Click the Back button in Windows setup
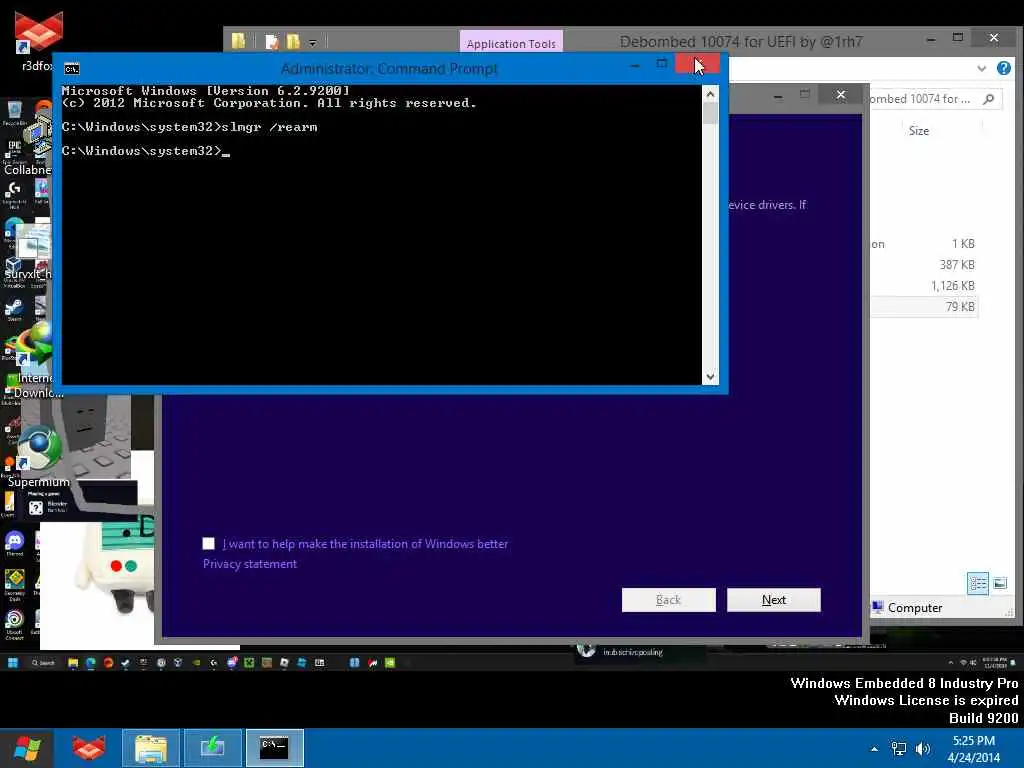Screen dimensions: 1024x768 pyautogui.click(x=669, y=600)
